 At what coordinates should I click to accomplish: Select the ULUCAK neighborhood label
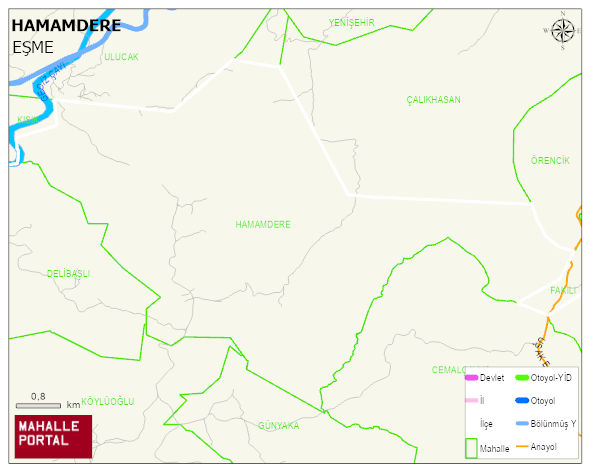tap(121, 57)
